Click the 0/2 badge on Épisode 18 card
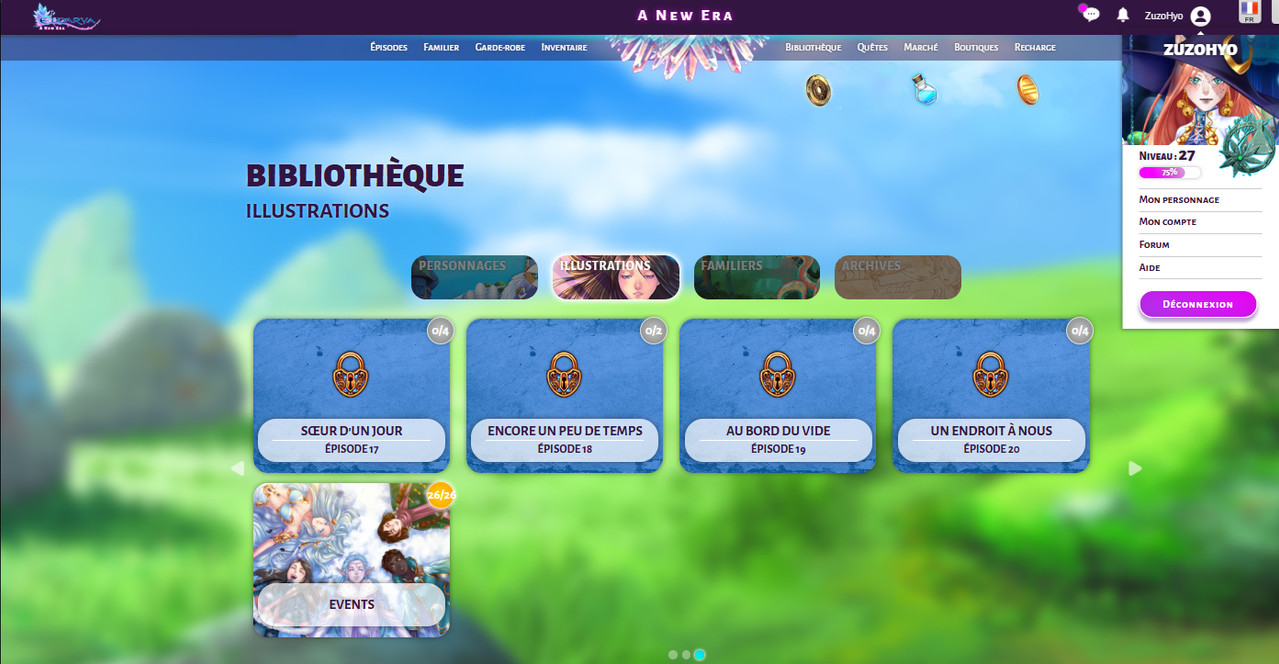Viewport: 1279px width, 664px height. pyautogui.click(x=653, y=330)
